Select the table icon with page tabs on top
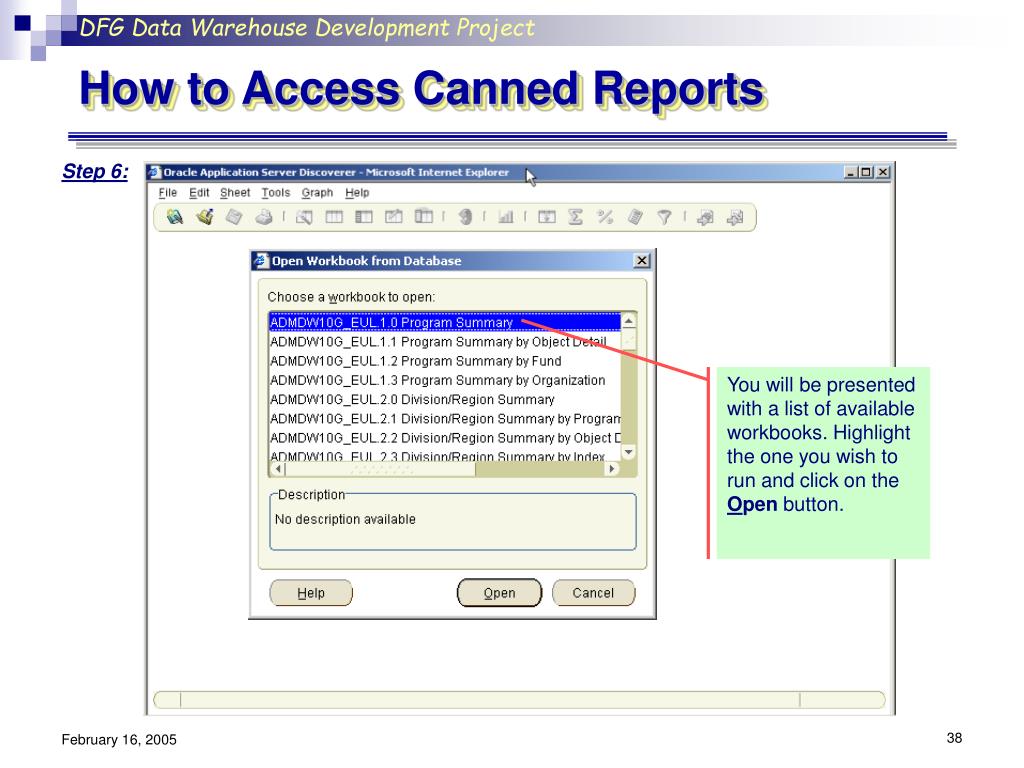1024x768 pixels. [x=424, y=216]
